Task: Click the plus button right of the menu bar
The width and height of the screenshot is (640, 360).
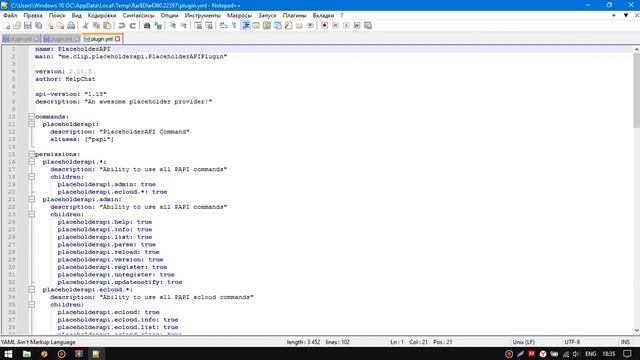Action: click(613, 16)
